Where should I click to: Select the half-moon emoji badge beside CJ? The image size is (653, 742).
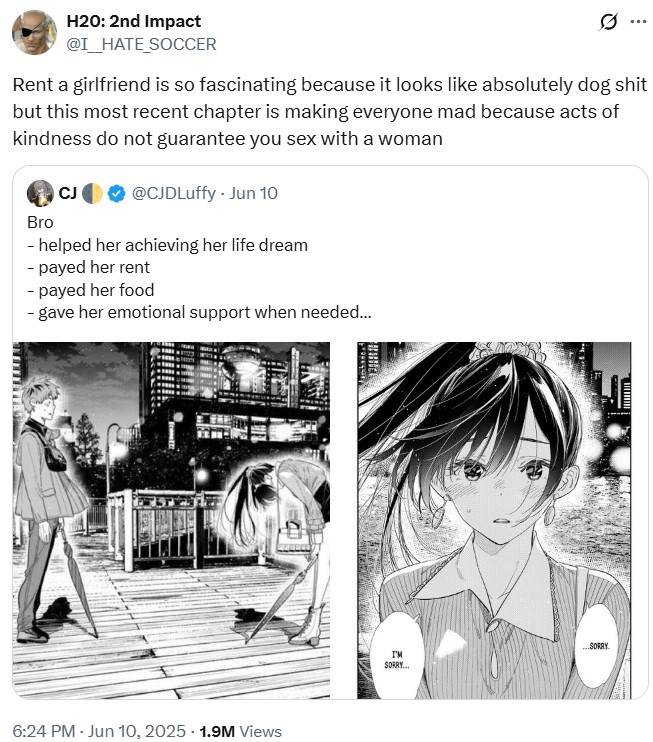92,194
